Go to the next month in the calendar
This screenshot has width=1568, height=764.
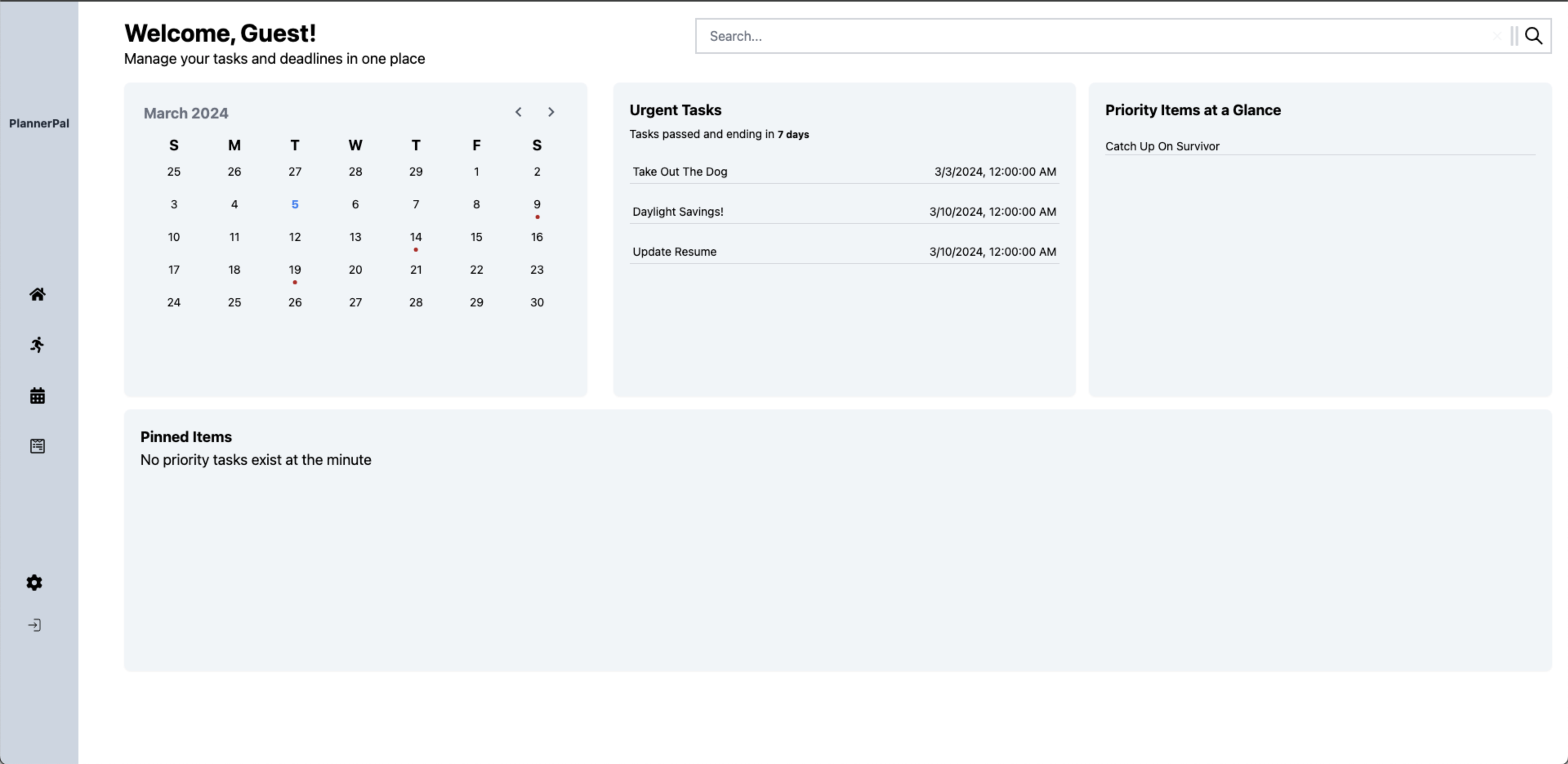click(x=551, y=112)
